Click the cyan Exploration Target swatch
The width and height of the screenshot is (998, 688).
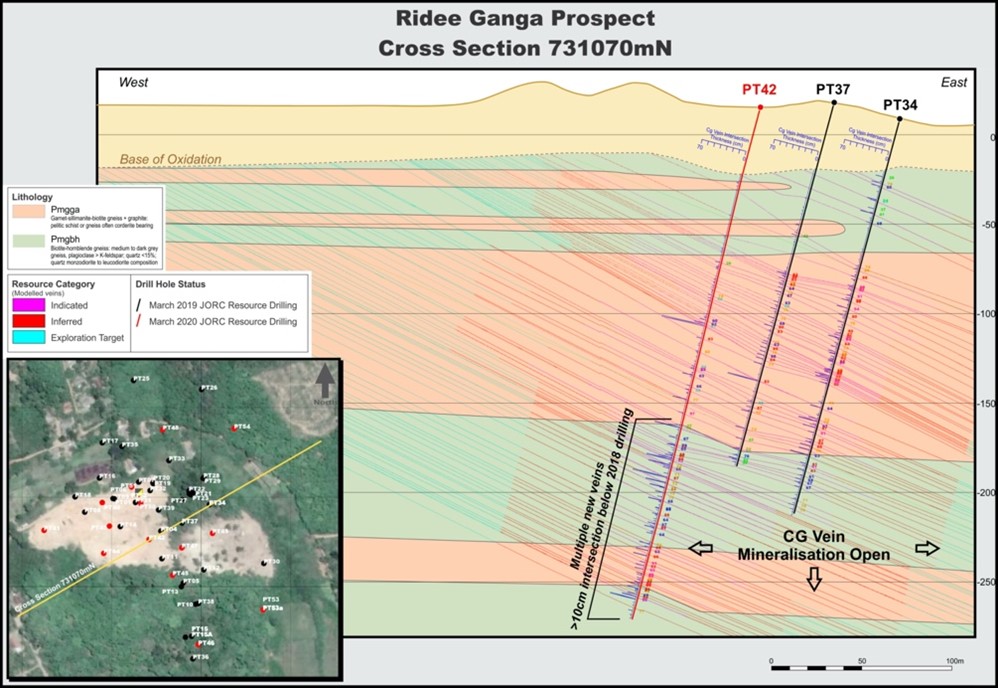pos(26,338)
